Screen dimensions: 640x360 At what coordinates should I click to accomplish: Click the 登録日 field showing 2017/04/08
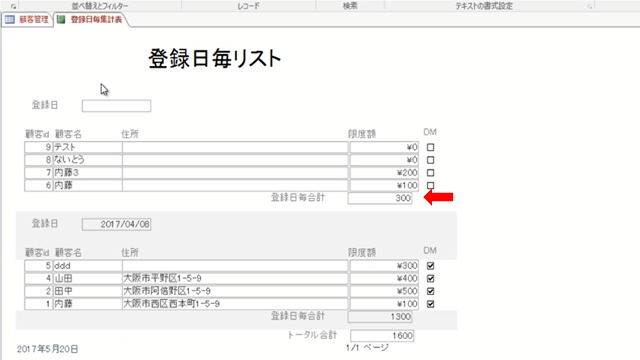[x=116, y=224]
